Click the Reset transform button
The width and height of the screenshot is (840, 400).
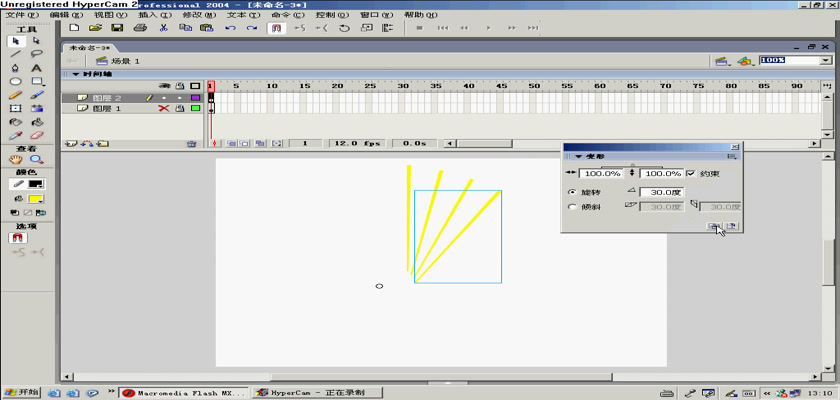point(732,226)
